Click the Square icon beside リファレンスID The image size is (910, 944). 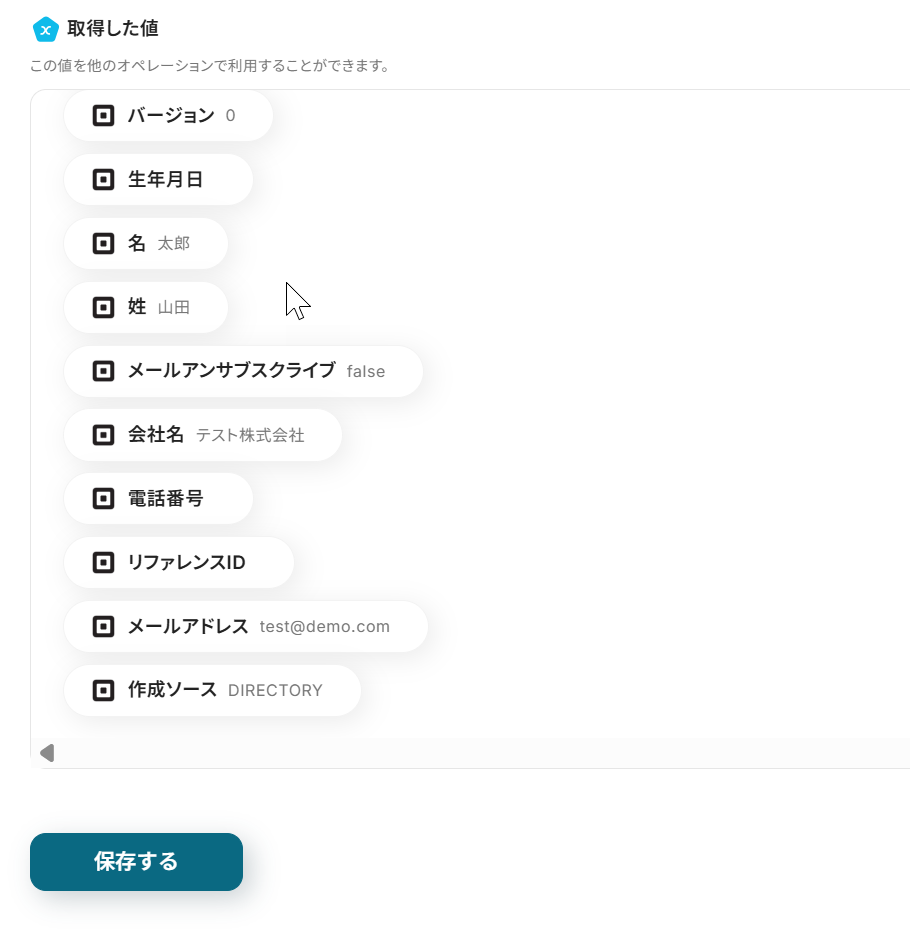tap(103, 563)
